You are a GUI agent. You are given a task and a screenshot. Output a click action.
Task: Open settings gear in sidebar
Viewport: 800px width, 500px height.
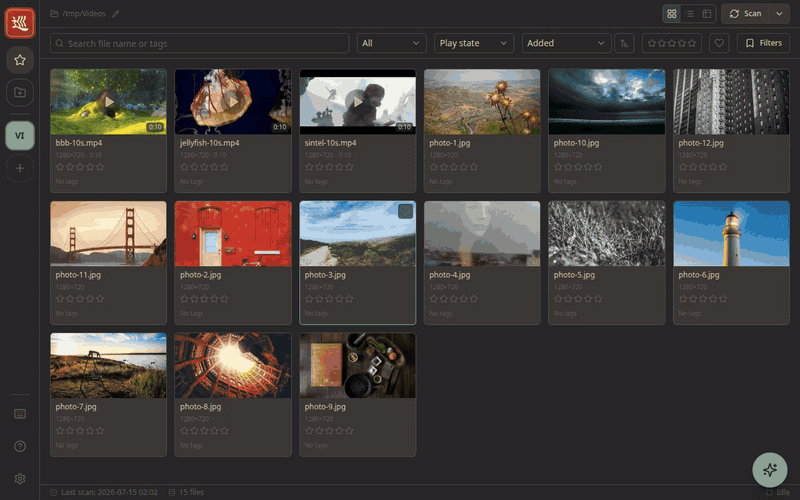tap(20, 479)
